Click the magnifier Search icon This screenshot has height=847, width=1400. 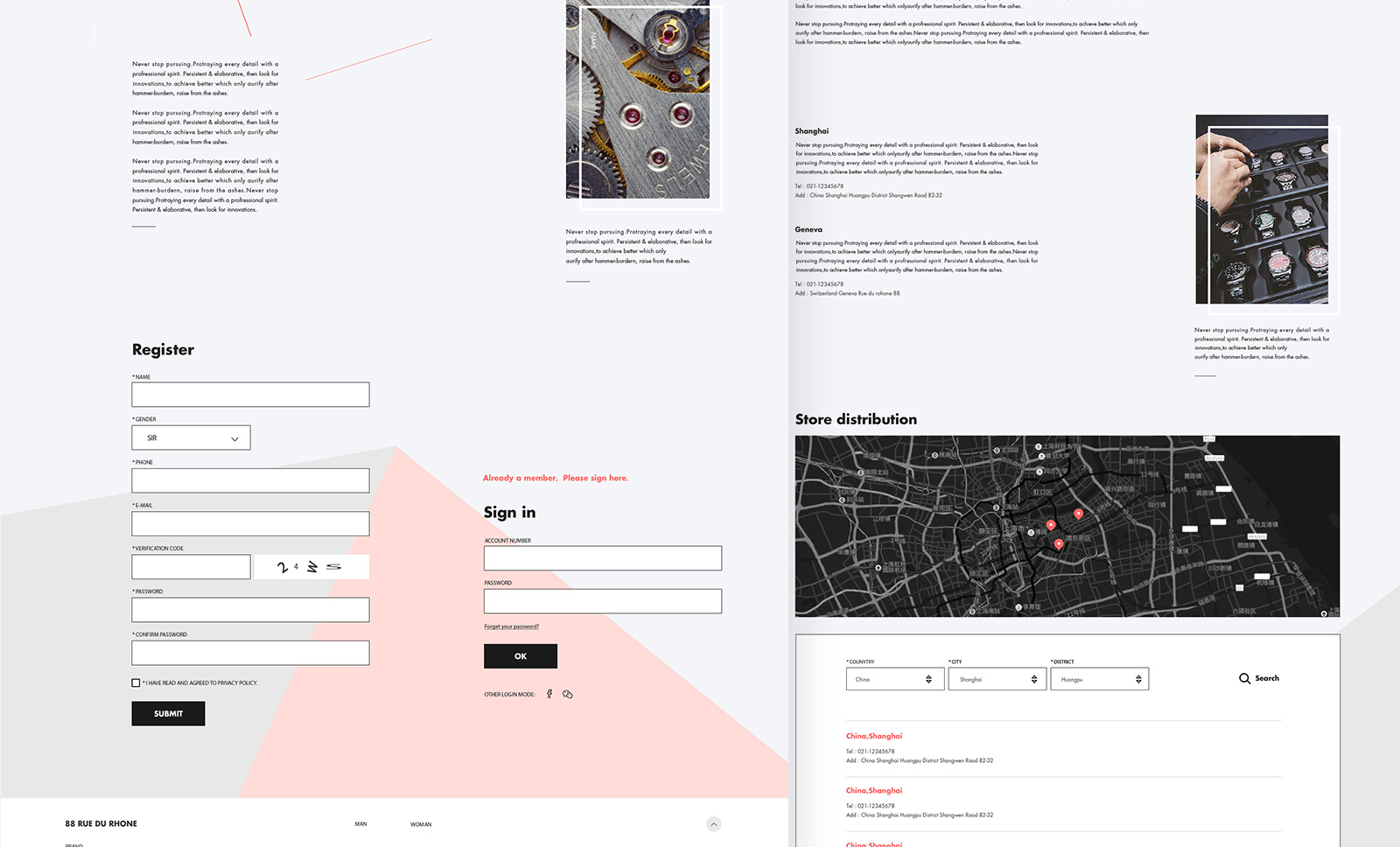pos(1244,678)
